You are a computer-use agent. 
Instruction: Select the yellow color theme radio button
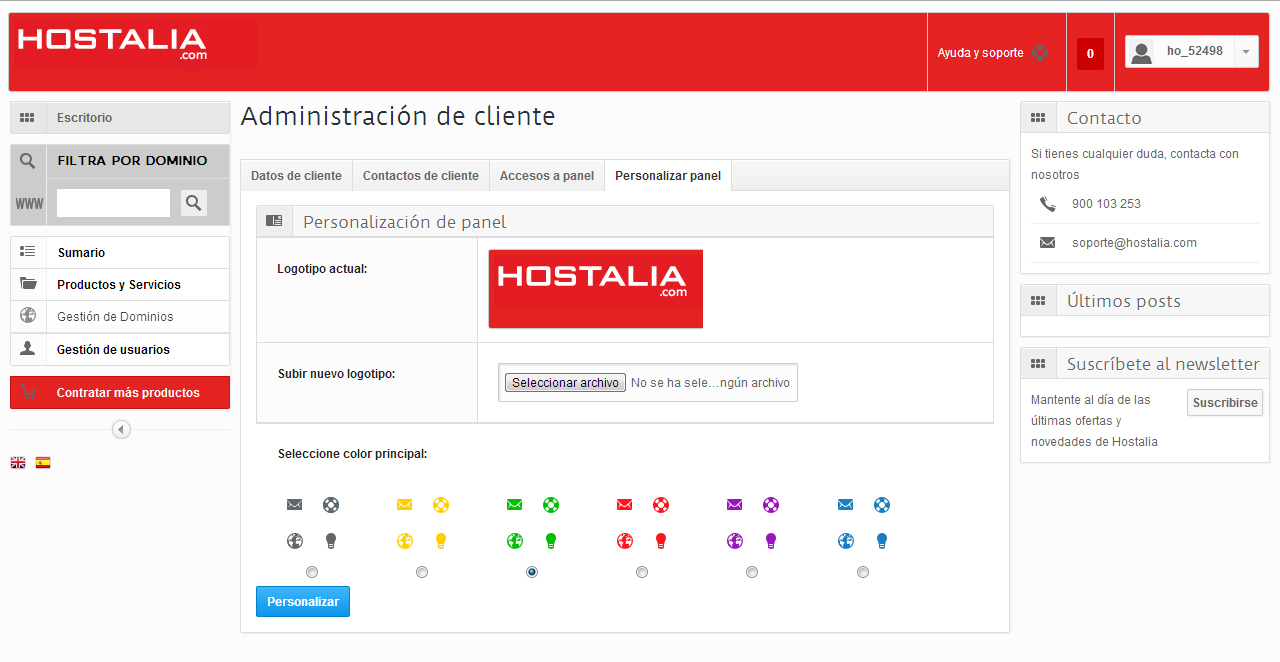pos(422,572)
